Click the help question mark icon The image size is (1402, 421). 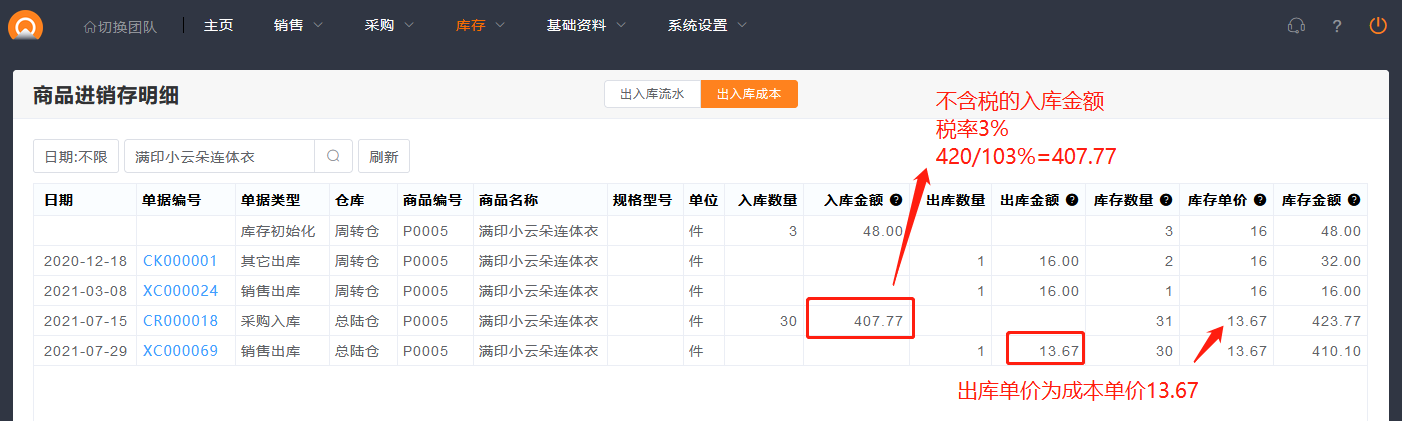(1337, 26)
